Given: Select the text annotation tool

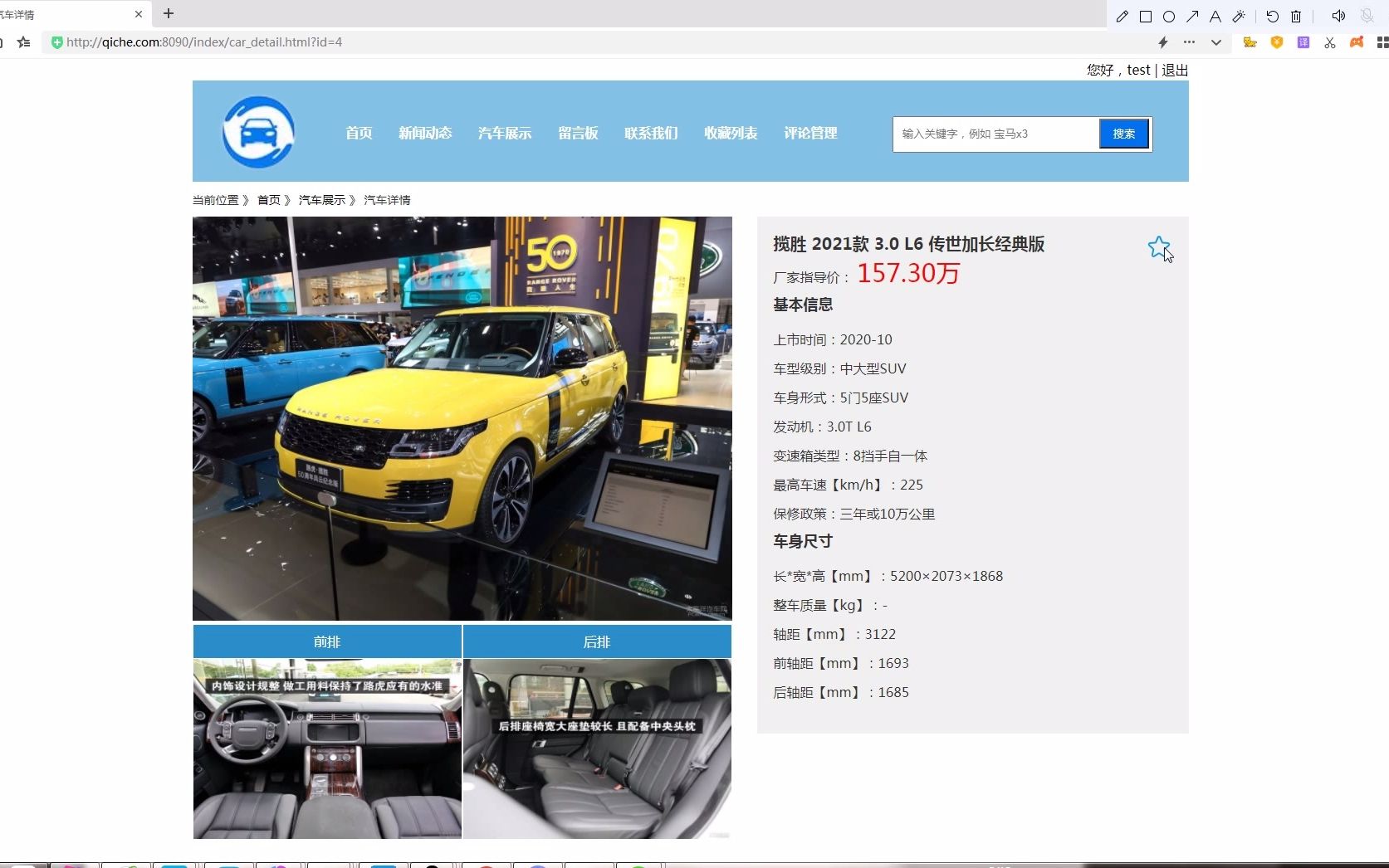Looking at the screenshot, I should pos(1215,15).
